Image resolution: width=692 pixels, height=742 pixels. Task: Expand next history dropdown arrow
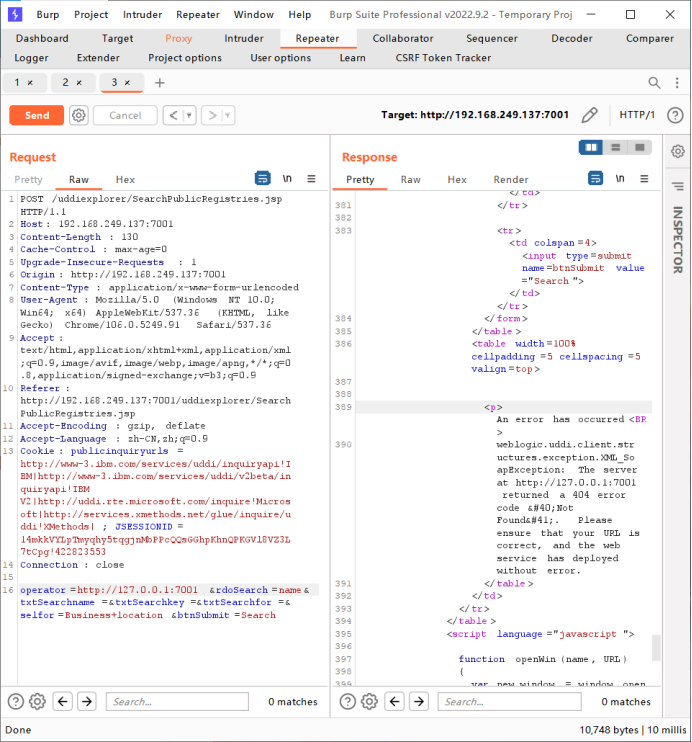click(x=228, y=115)
